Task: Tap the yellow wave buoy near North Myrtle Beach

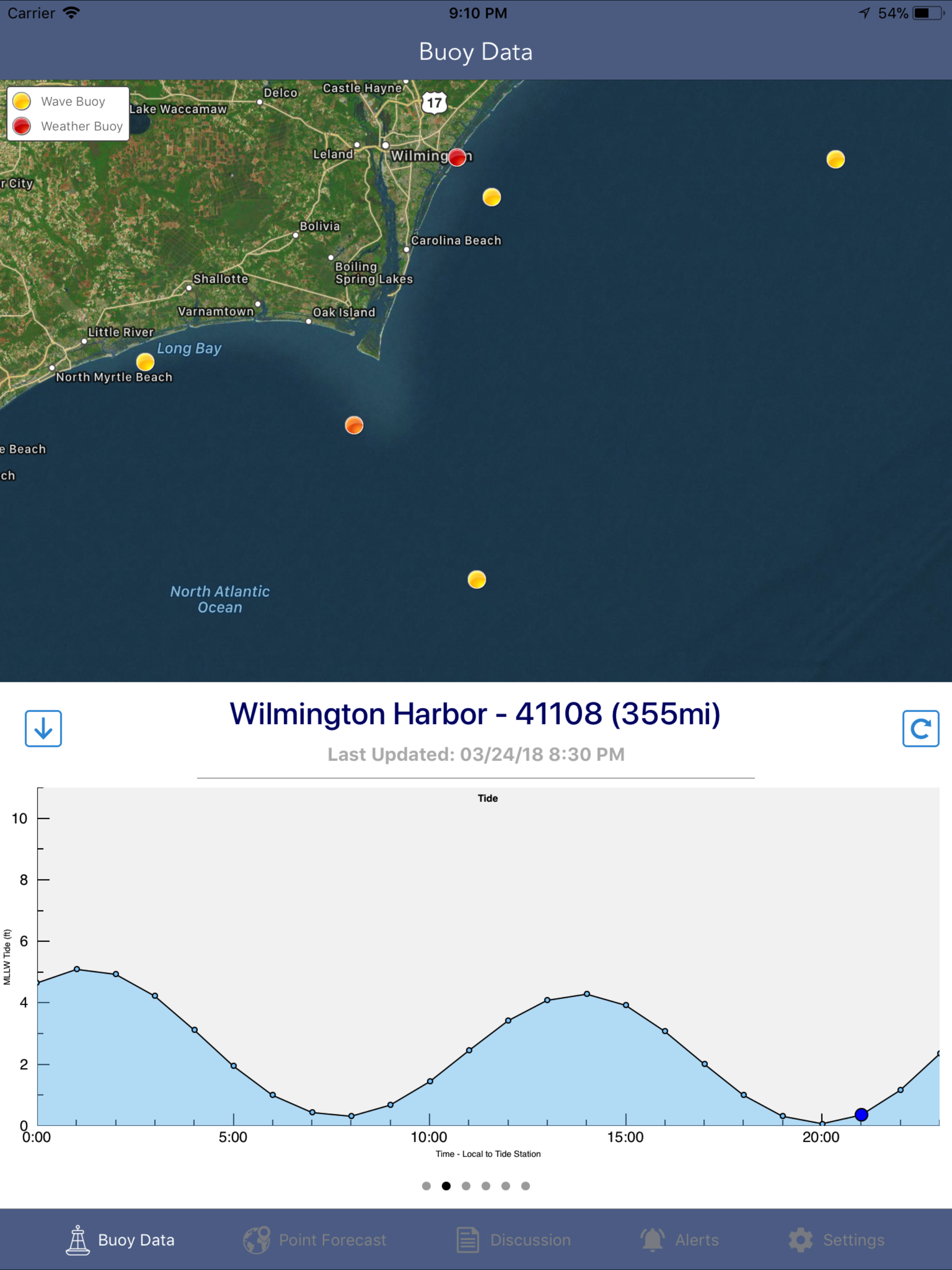Action: tap(145, 362)
